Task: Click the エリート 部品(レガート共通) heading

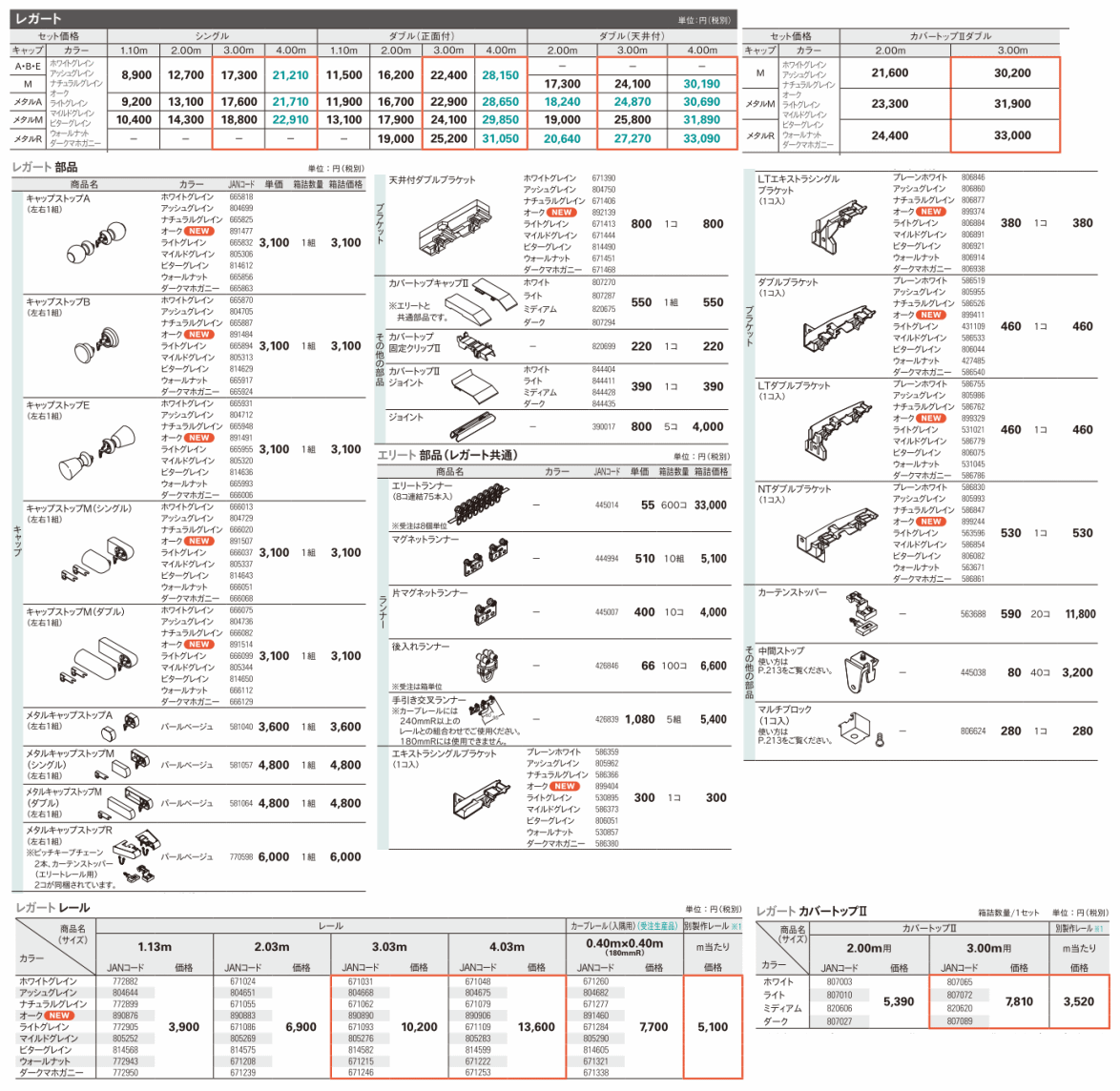Action: coord(446,455)
